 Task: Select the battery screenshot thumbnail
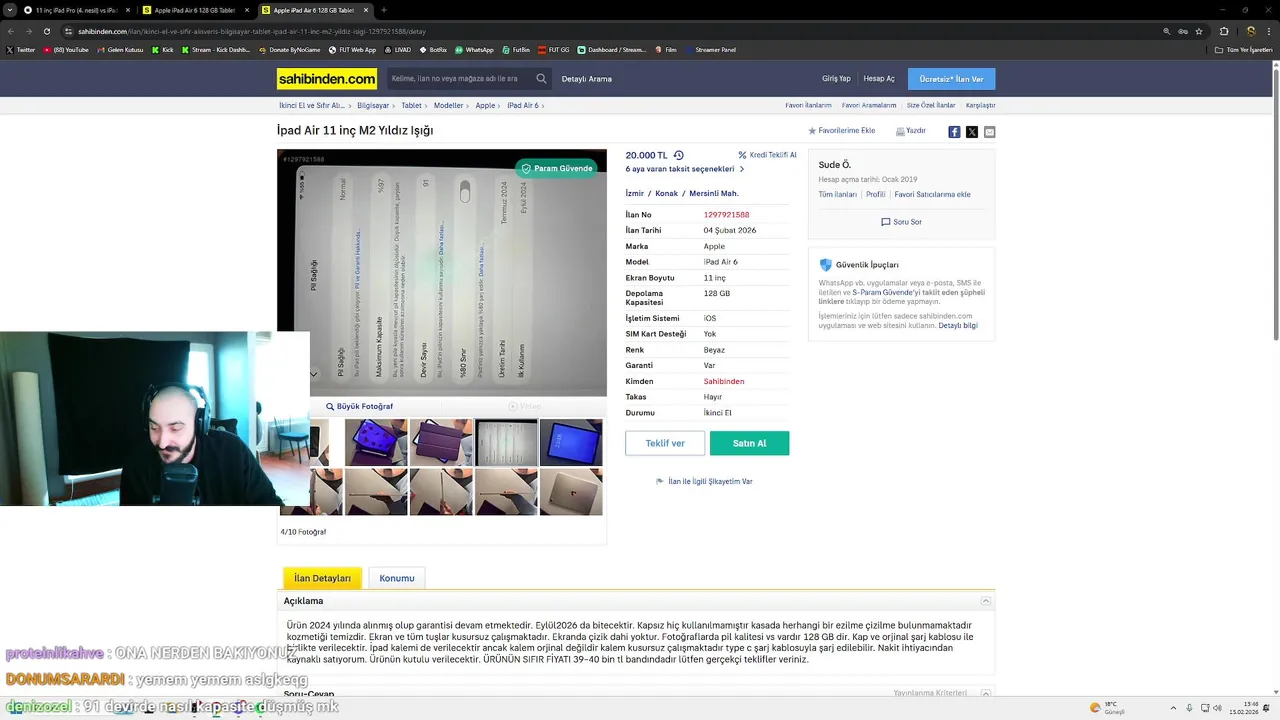(506, 443)
